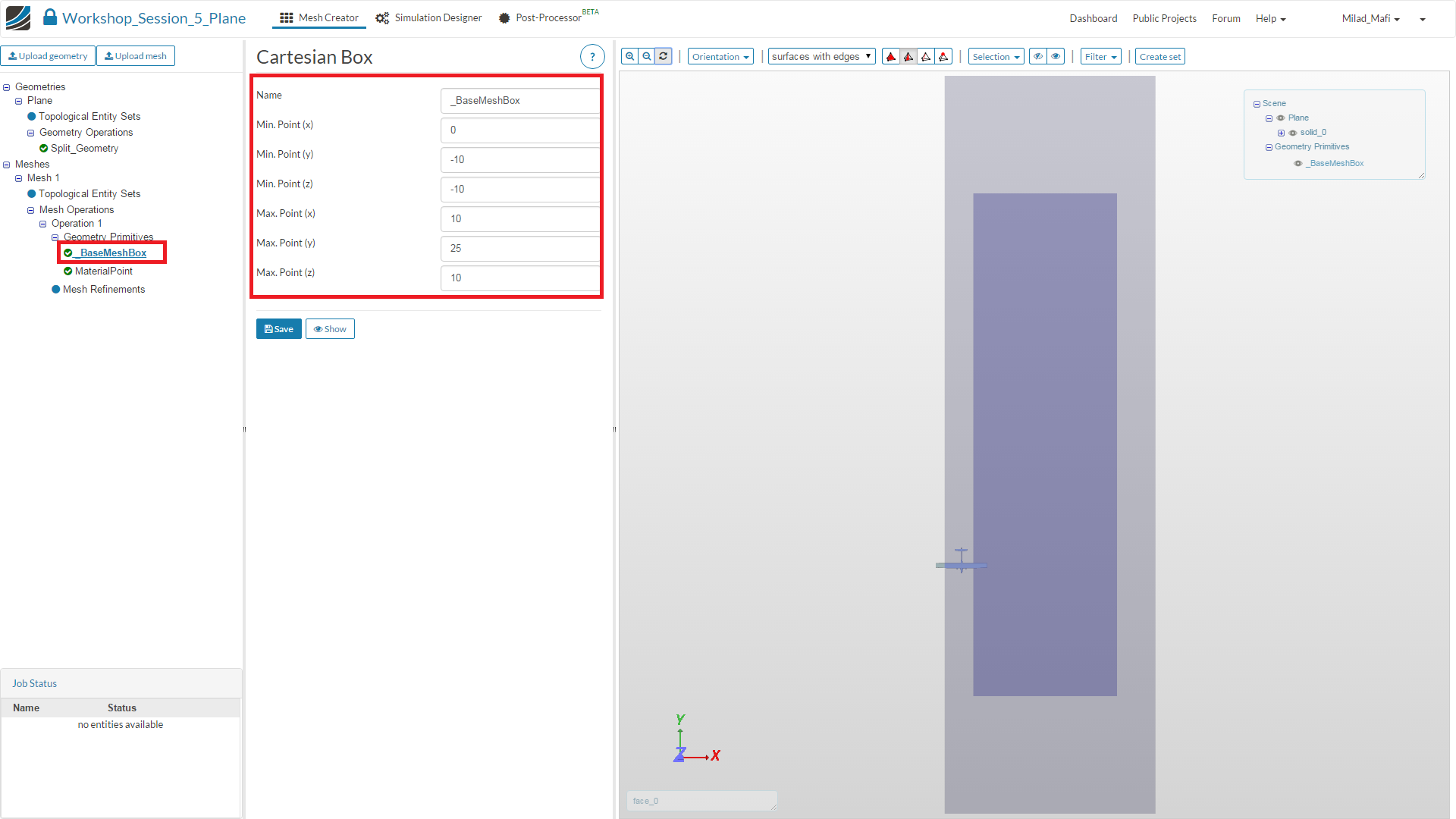Viewport: 1456px width, 819px height.
Task: Open the Orientation dropdown
Action: click(x=720, y=57)
